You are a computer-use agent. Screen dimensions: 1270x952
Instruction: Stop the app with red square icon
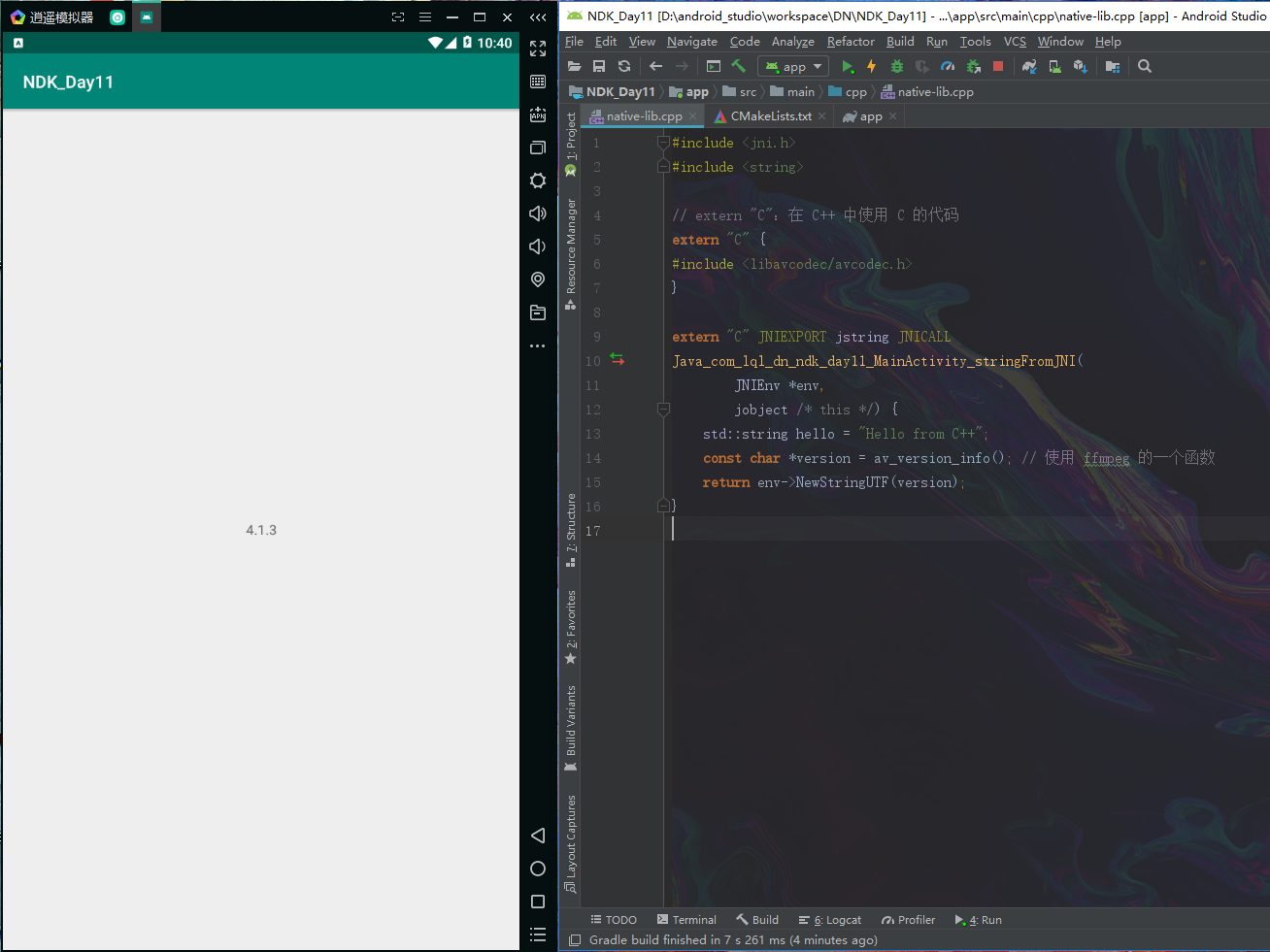[x=998, y=66]
